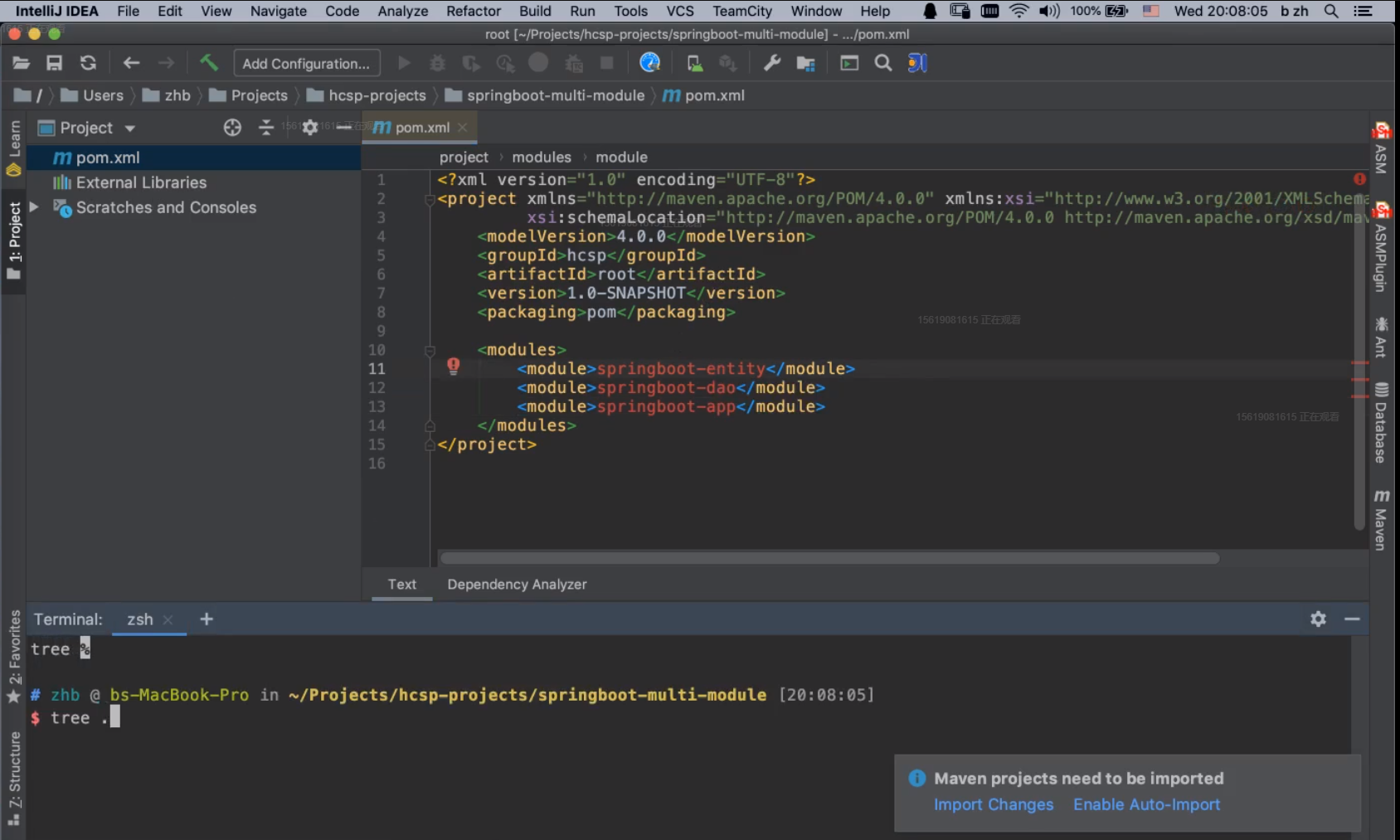
Task: Open the File menu
Action: (129, 11)
